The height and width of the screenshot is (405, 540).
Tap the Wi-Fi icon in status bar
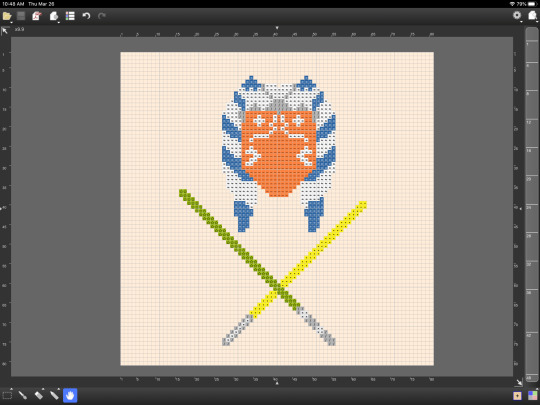pyautogui.click(x=512, y=4)
